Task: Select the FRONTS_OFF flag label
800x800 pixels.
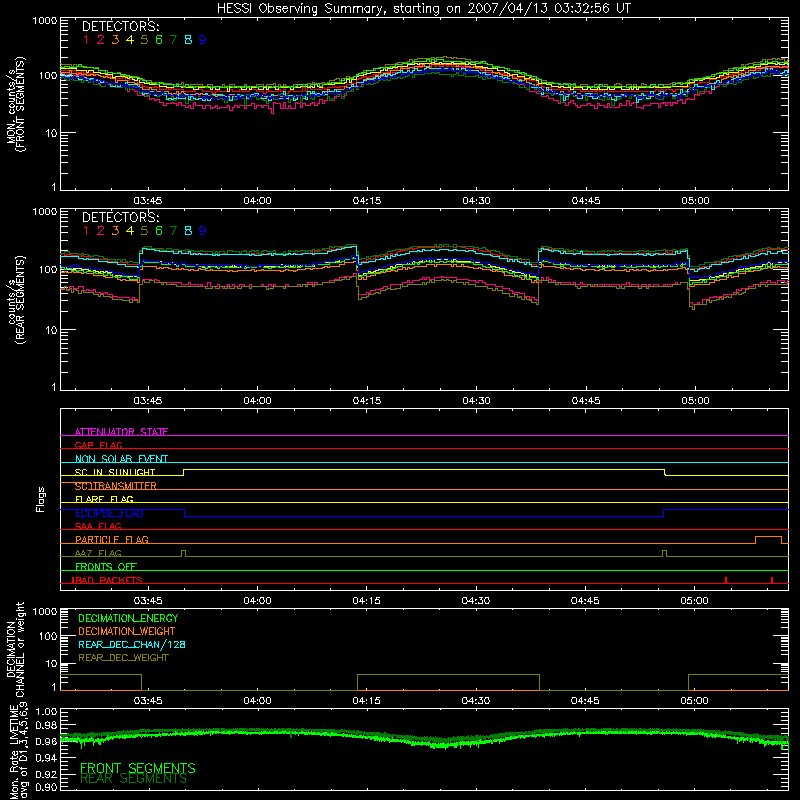Action: (106, 567)
